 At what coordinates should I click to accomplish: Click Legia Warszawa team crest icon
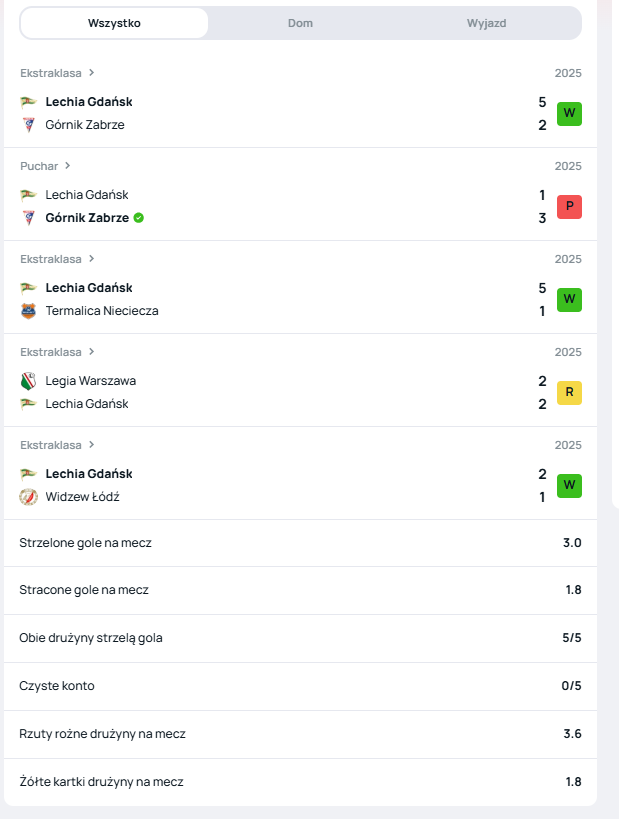[28, 381]
